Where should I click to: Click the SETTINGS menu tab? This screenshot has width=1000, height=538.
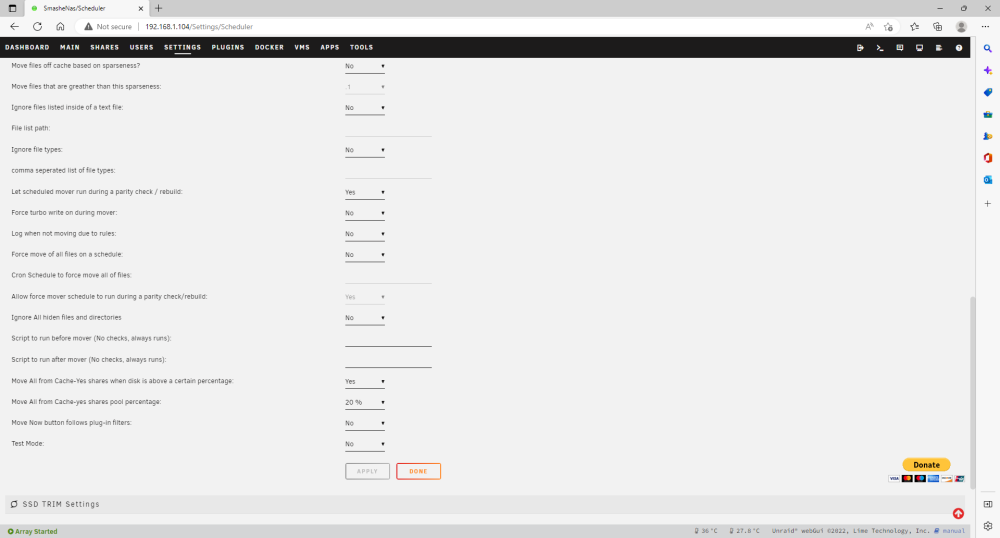(182, 47)
